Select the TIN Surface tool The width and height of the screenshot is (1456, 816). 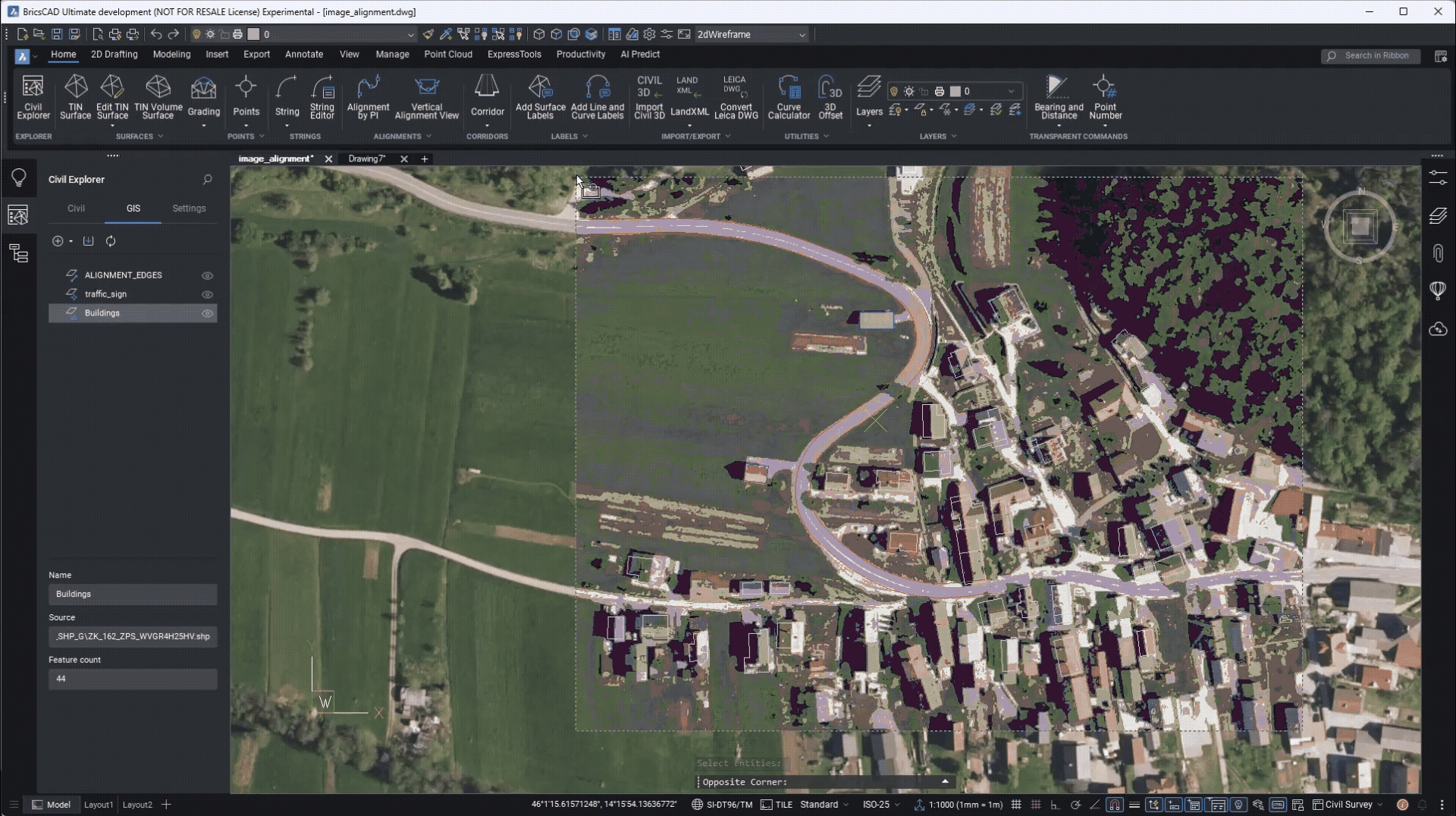[75, 97]
